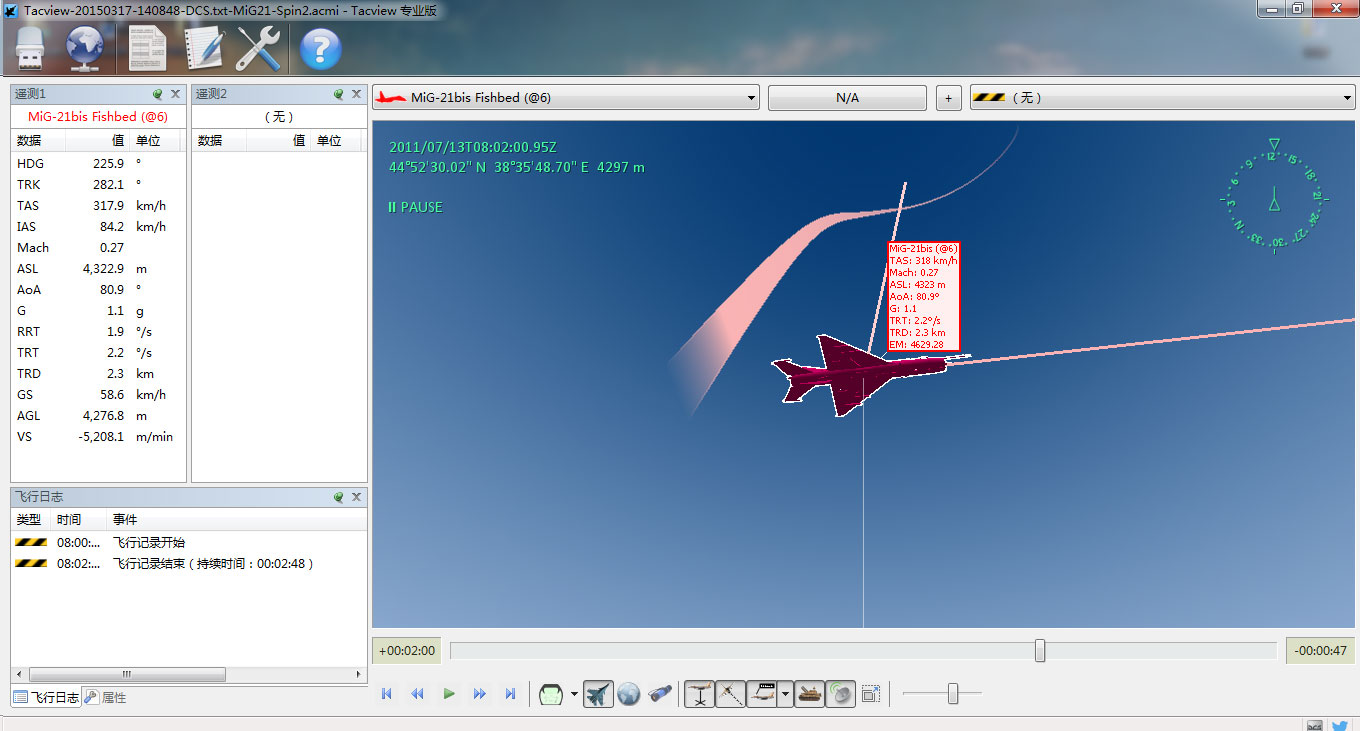The width and height of the screenshot is (1360, 731).
Task: Click the ( 无 ) title in 遥测2 panel
Action: (279, 117)
